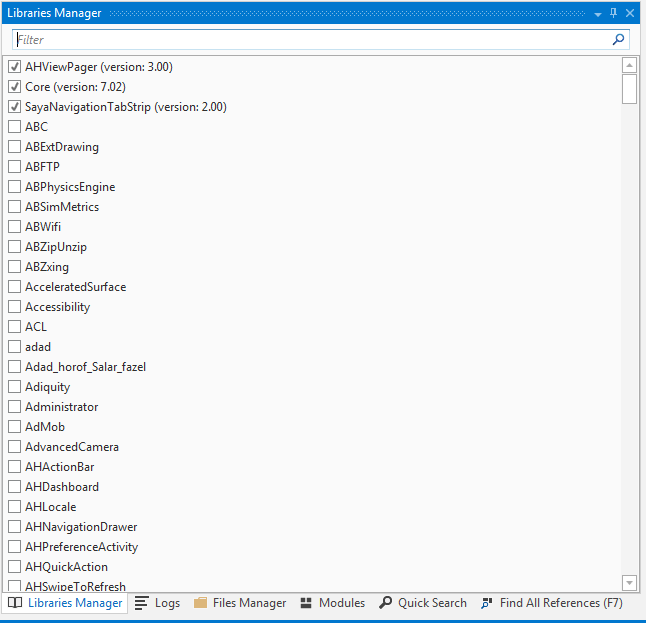Click the Quick Search magnifier icon

pyautogui.click(x=385, y=603)
